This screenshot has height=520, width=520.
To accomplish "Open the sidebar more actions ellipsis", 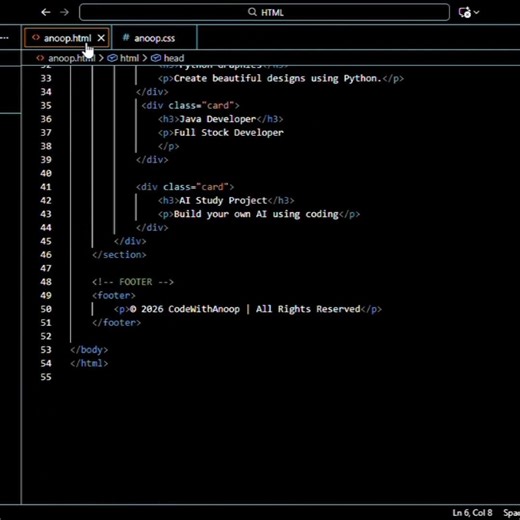I will (5, 38).
